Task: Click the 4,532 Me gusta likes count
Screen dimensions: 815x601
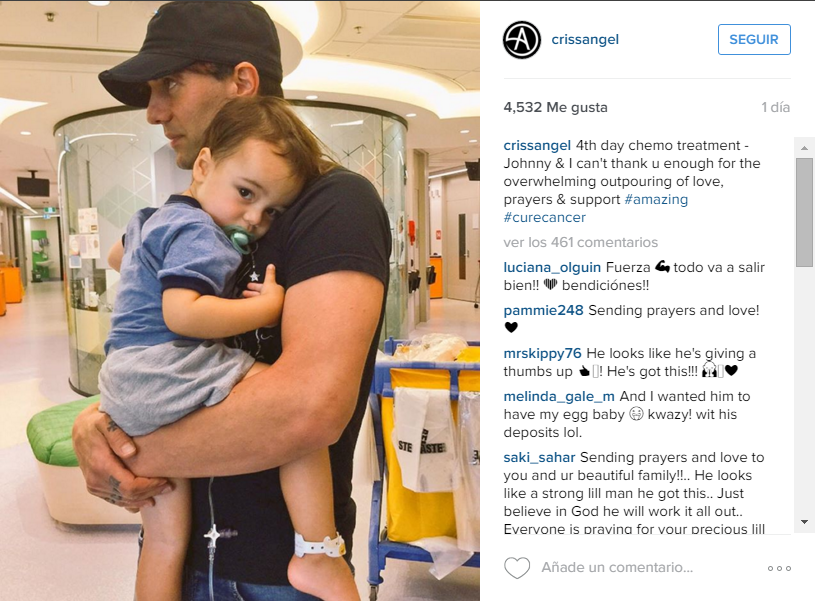Action: (x=555, y=108)
